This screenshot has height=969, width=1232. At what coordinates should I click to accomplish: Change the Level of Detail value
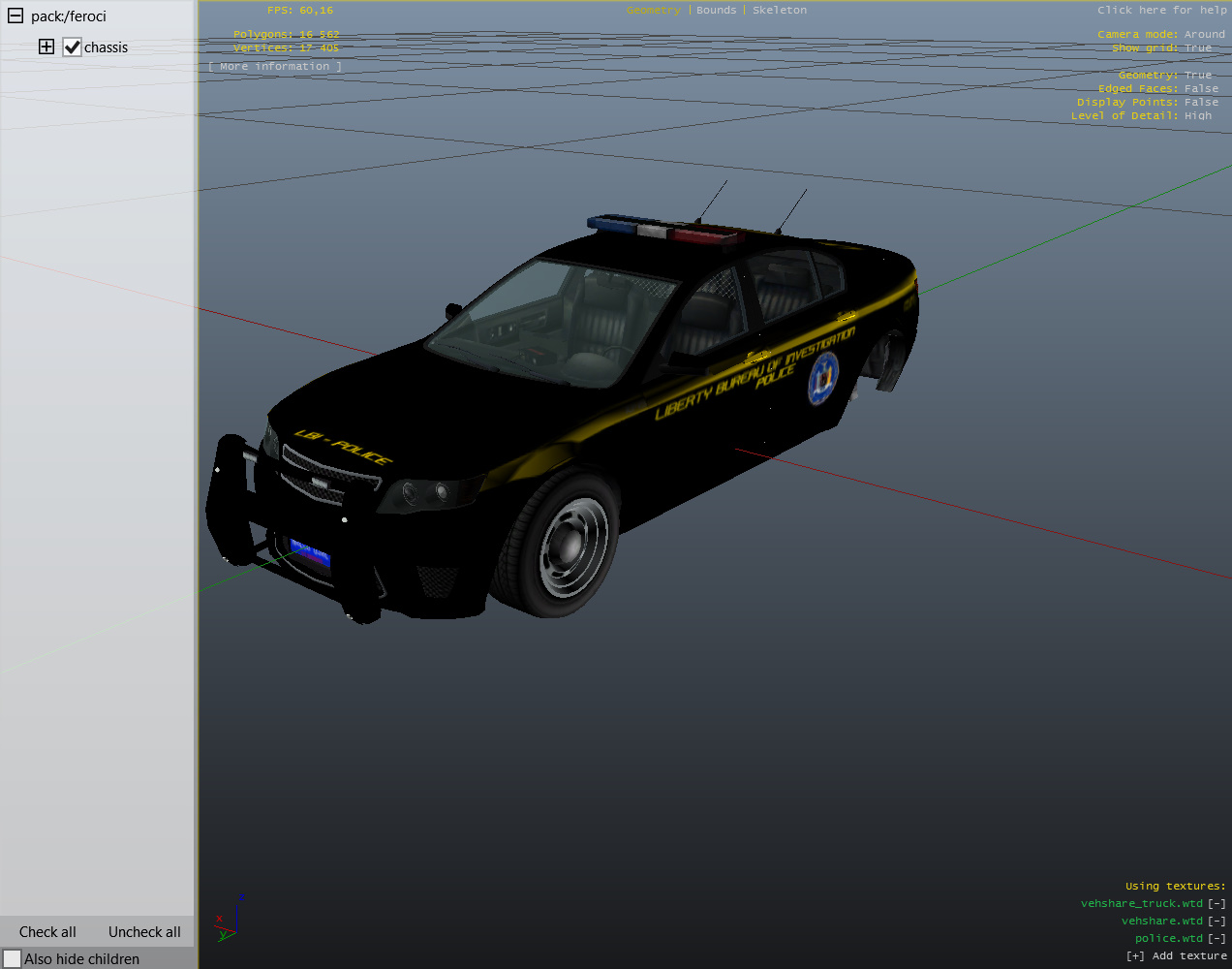pyautogui.click(x=1197, y=116)
